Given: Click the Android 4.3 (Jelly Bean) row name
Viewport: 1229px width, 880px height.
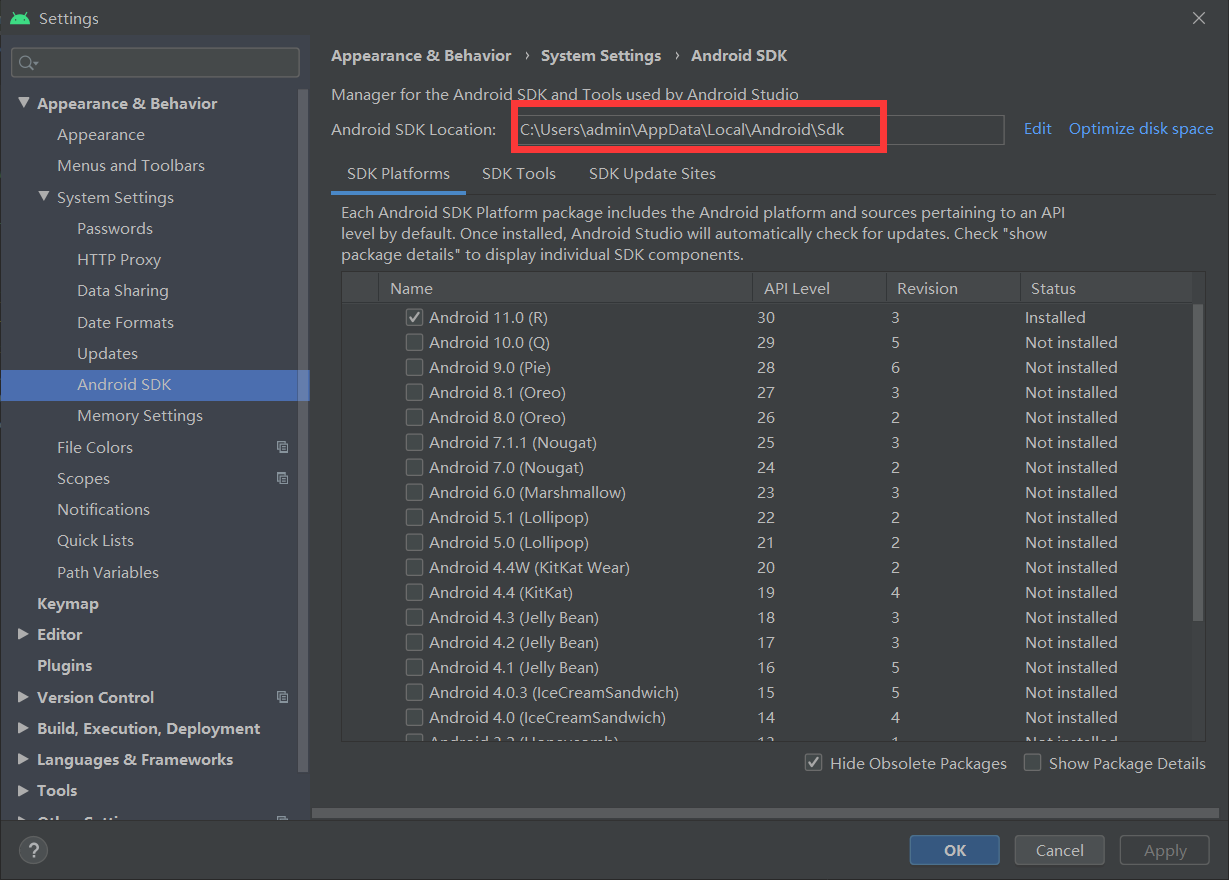Looking at the screenshot, I should pos(514,617).
